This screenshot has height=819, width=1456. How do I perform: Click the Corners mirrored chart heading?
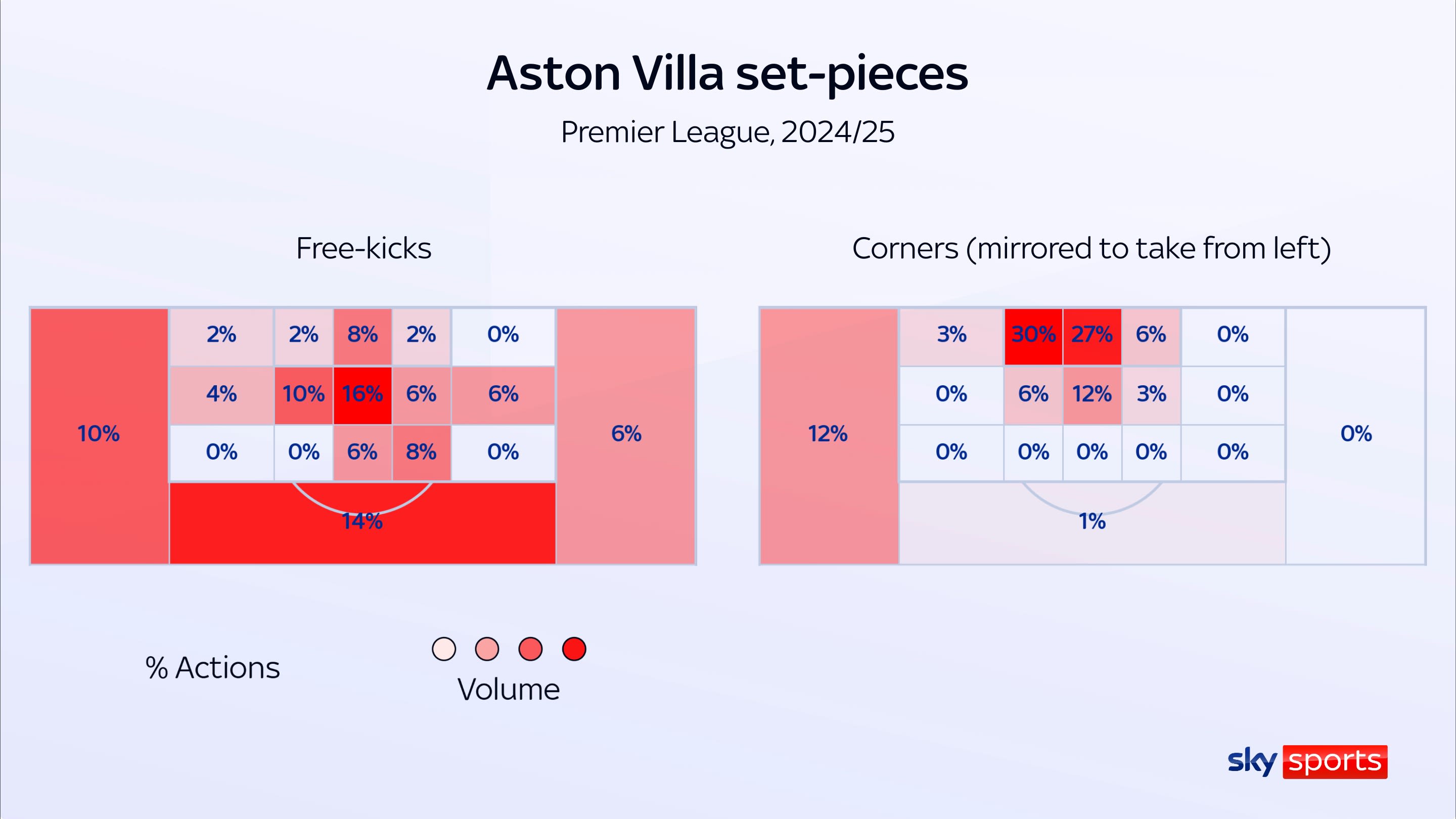click(1091, 248)
